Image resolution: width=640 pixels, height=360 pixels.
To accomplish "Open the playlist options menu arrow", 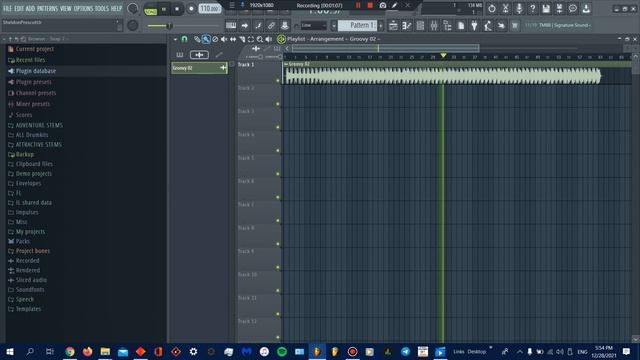I will (x=175, y=39).
